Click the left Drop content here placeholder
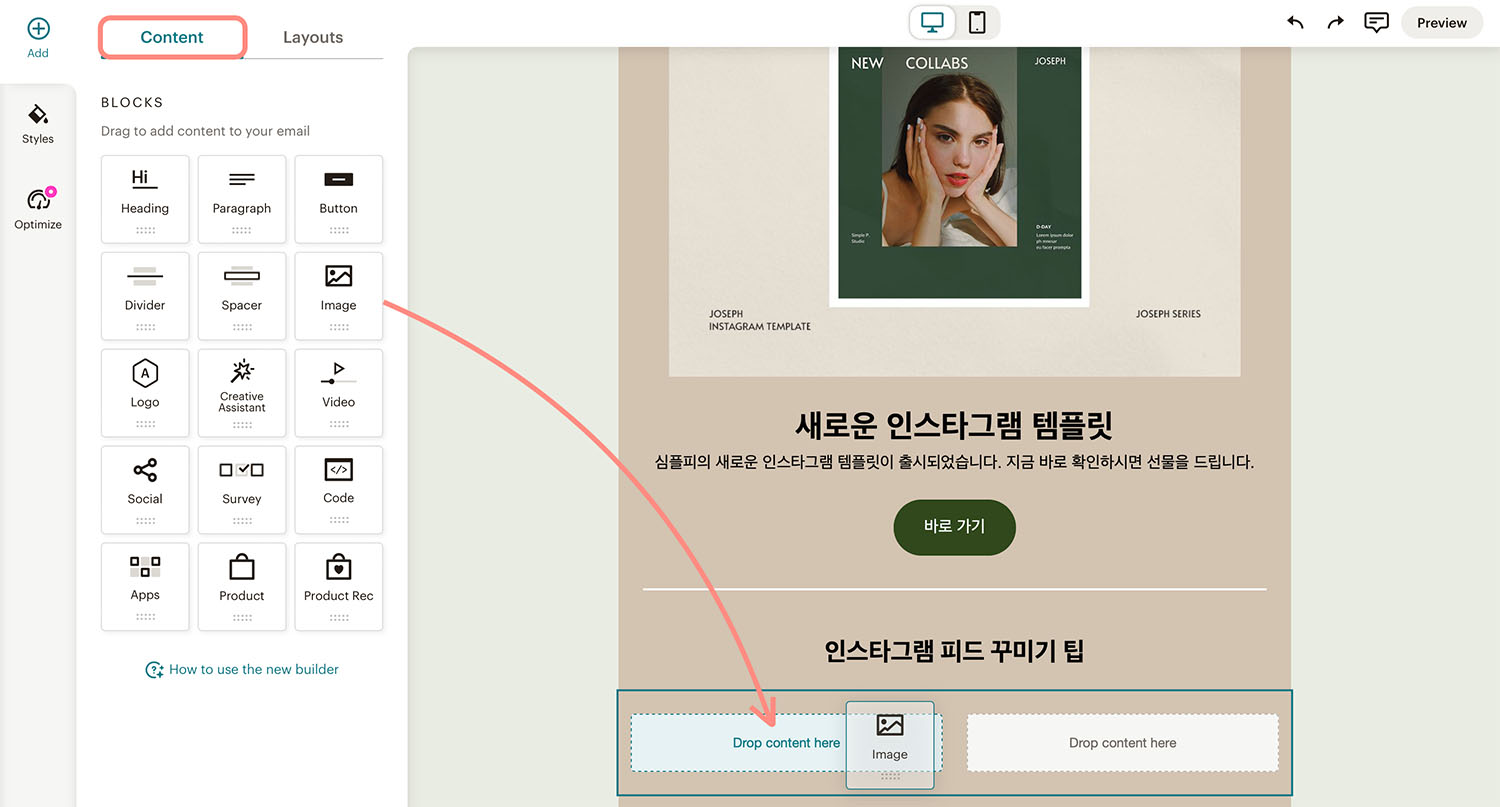The height and width of the screenshot is (807, 1500). pos(786,743)
